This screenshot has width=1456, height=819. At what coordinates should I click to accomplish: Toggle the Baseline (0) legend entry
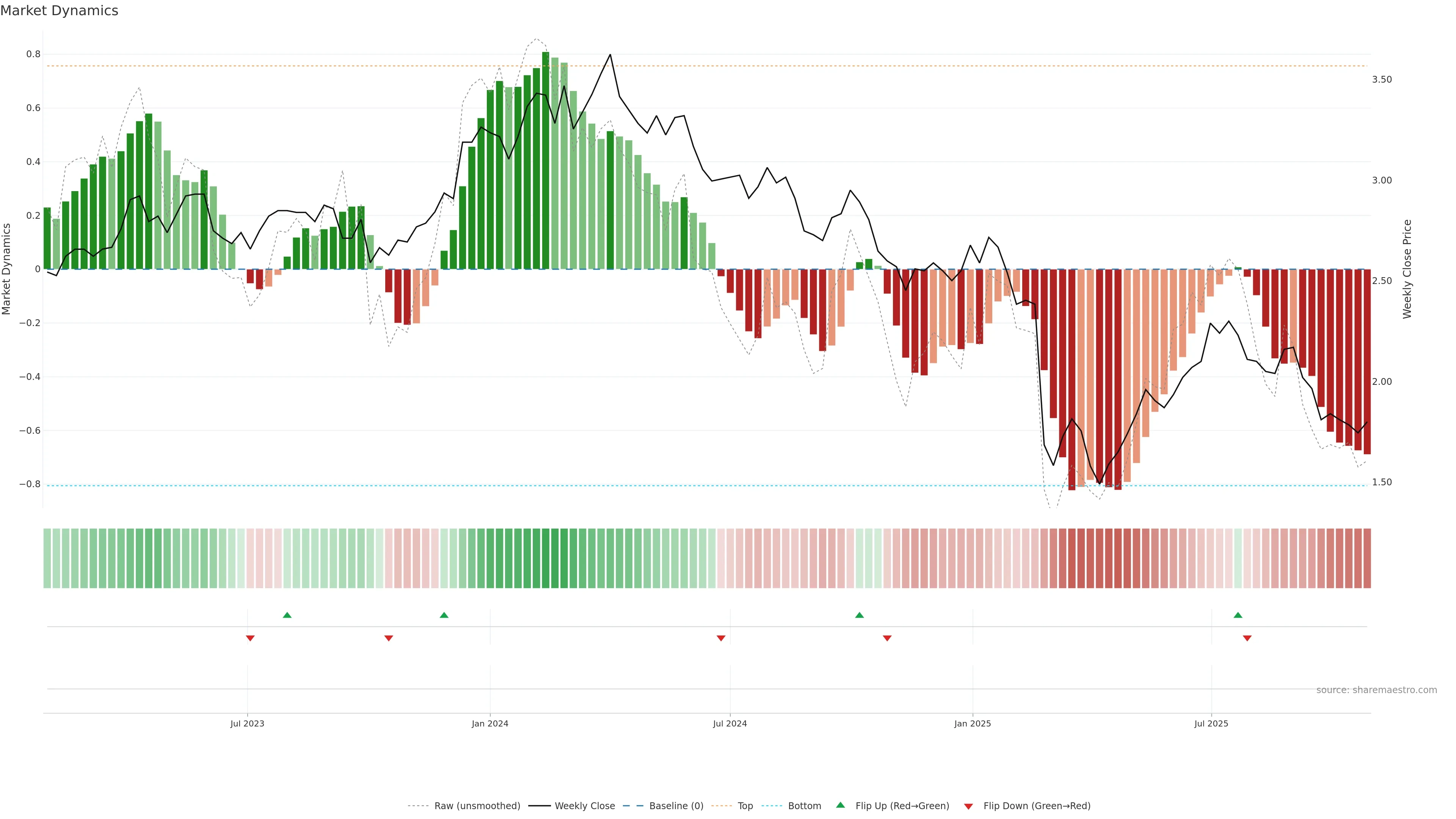[676, 806]
